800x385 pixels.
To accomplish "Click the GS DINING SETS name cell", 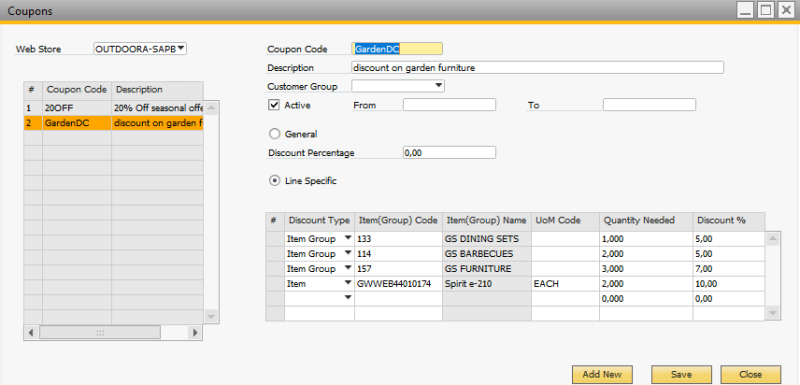I will pos(487,239).
